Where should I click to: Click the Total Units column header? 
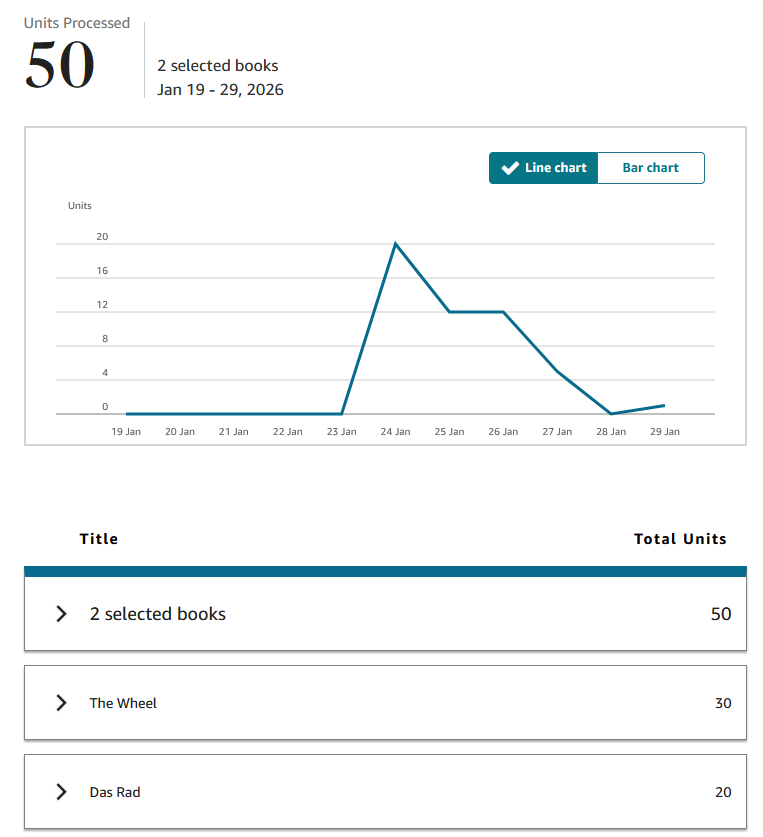(680, 539)
